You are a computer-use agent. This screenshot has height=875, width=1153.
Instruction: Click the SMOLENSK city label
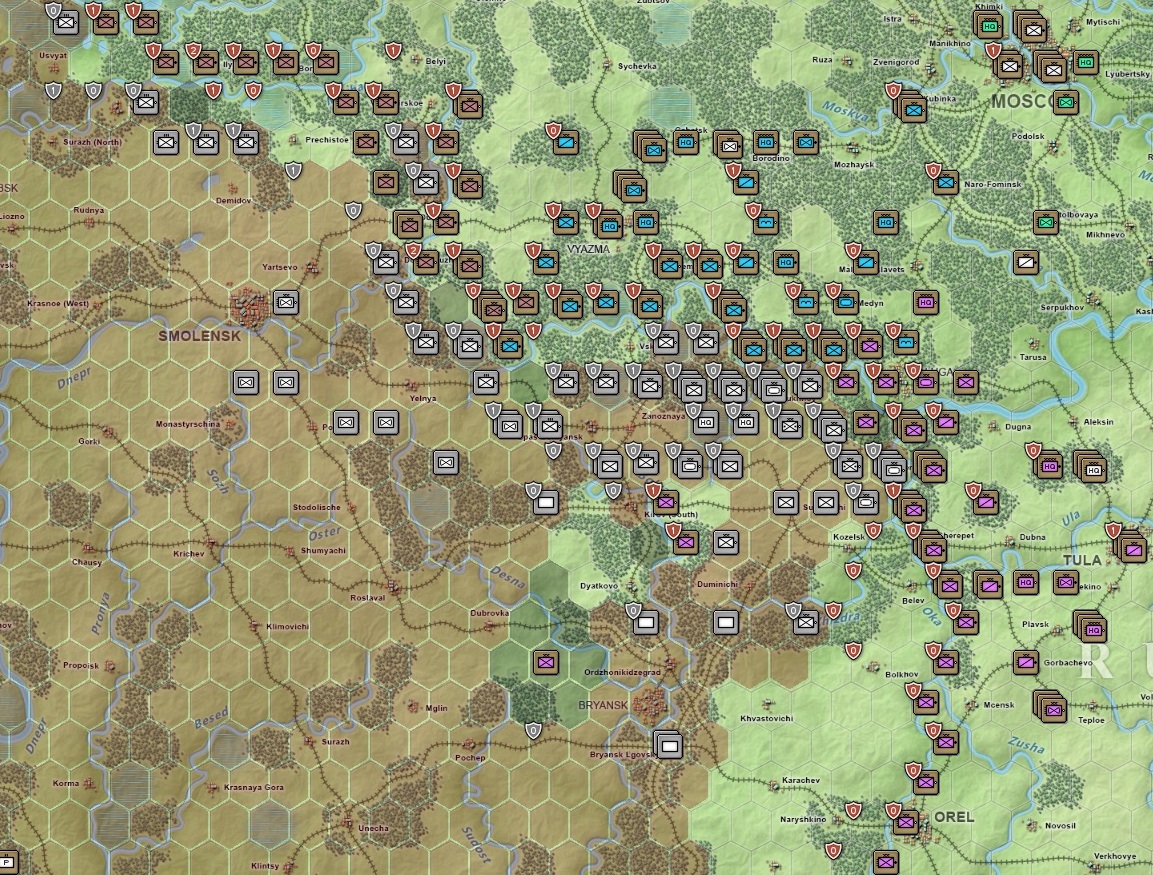pos(199,336)
